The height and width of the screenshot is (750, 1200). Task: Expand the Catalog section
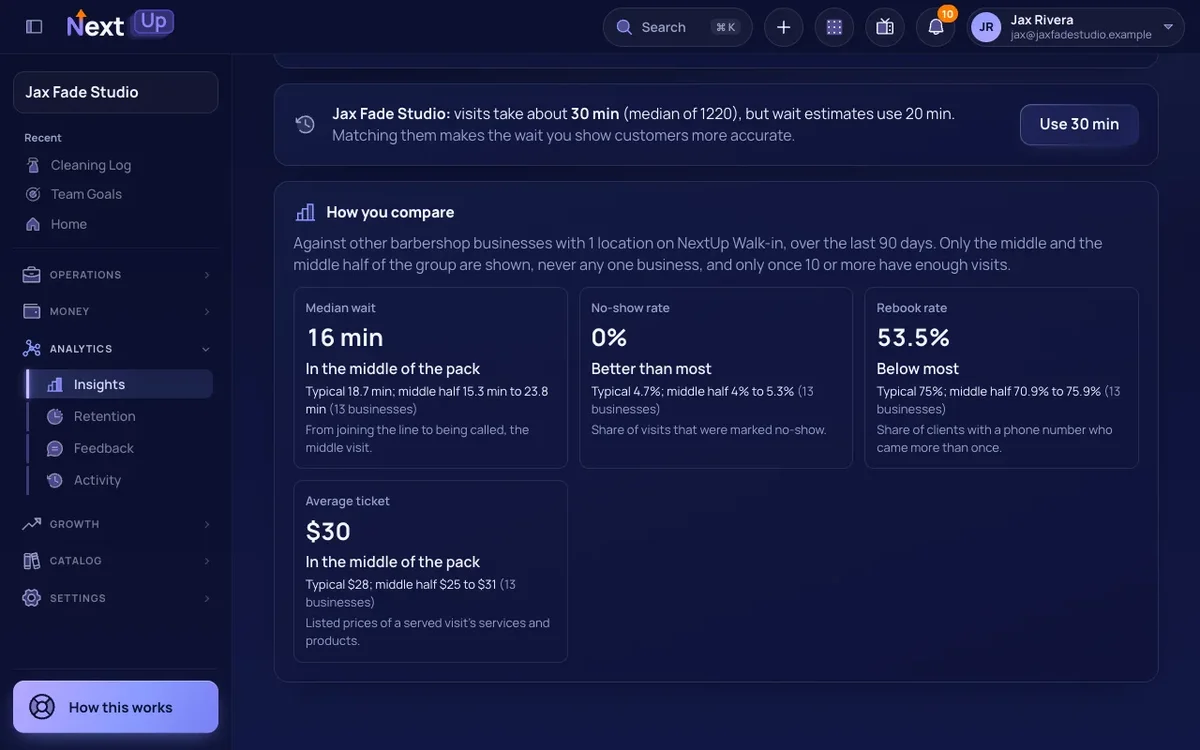tap(116, 561)
